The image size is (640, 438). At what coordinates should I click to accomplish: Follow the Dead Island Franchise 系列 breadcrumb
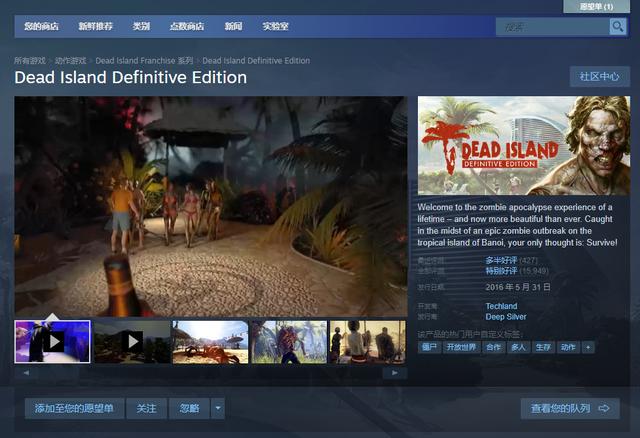[144, 61]
